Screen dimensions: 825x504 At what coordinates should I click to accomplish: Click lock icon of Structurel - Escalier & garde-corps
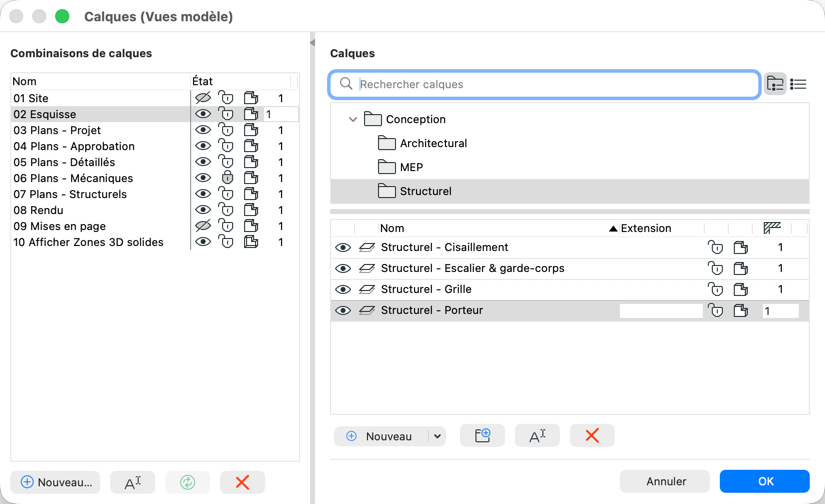[x=716, y=268]
